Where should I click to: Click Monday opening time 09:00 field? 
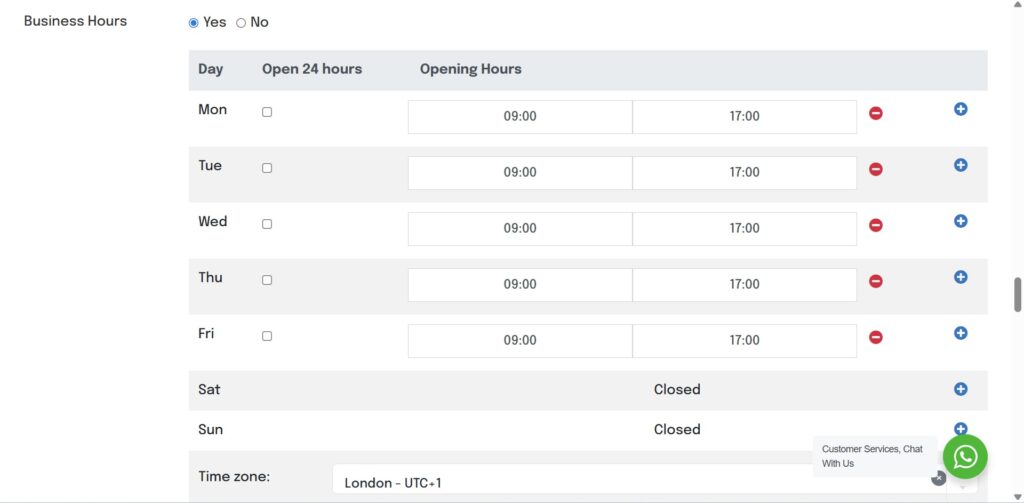(520, 116)
